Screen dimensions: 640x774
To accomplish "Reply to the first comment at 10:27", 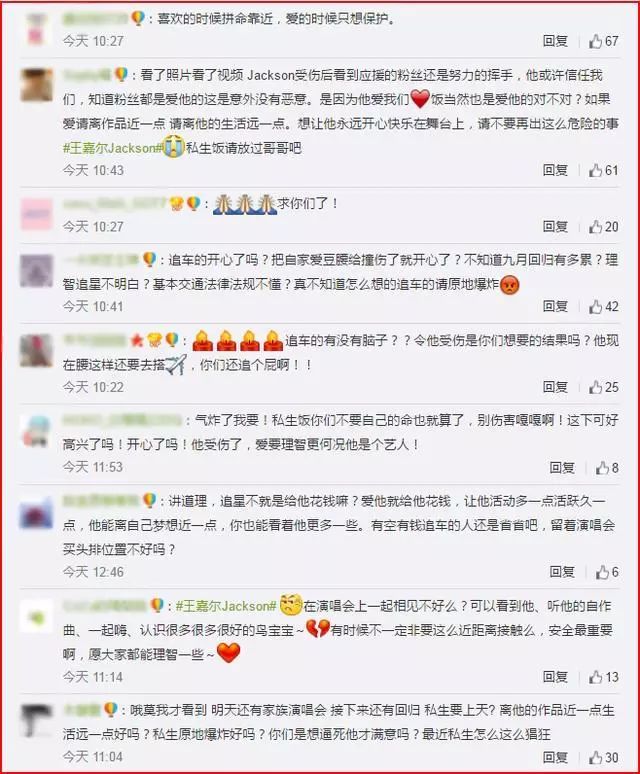I will coord(555,41).
